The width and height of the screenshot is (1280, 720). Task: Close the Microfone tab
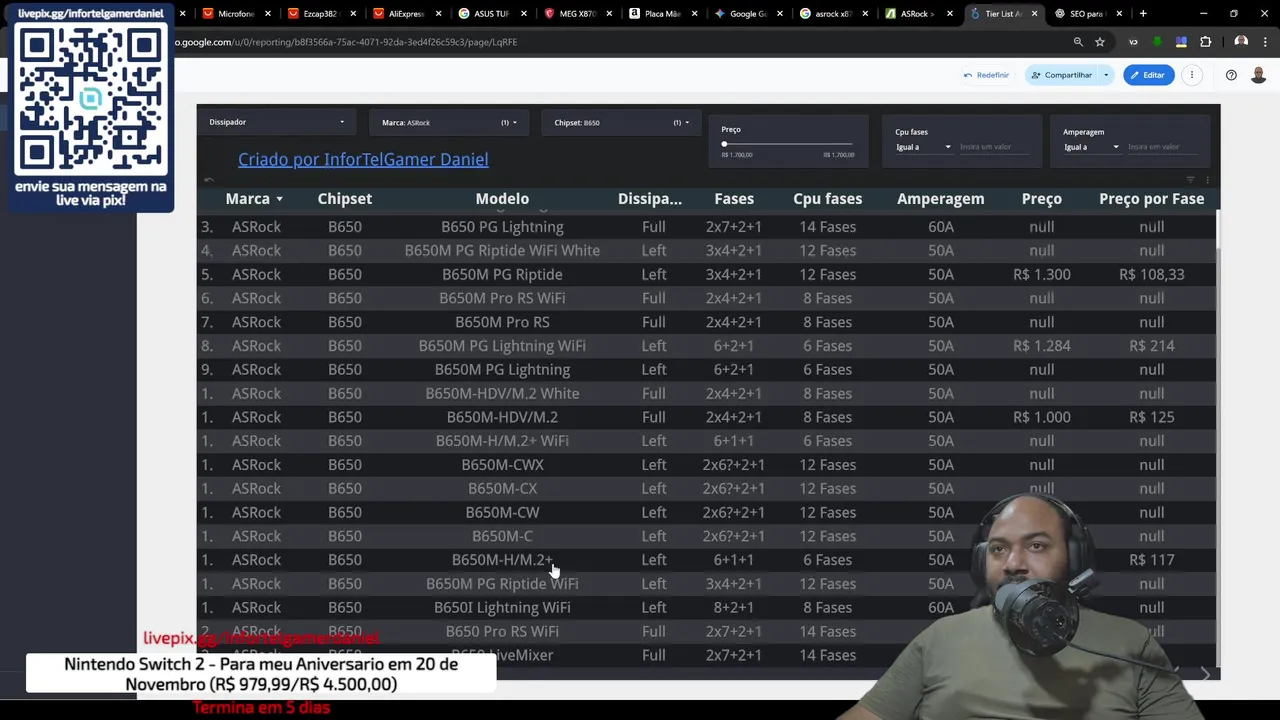point(267,14)
